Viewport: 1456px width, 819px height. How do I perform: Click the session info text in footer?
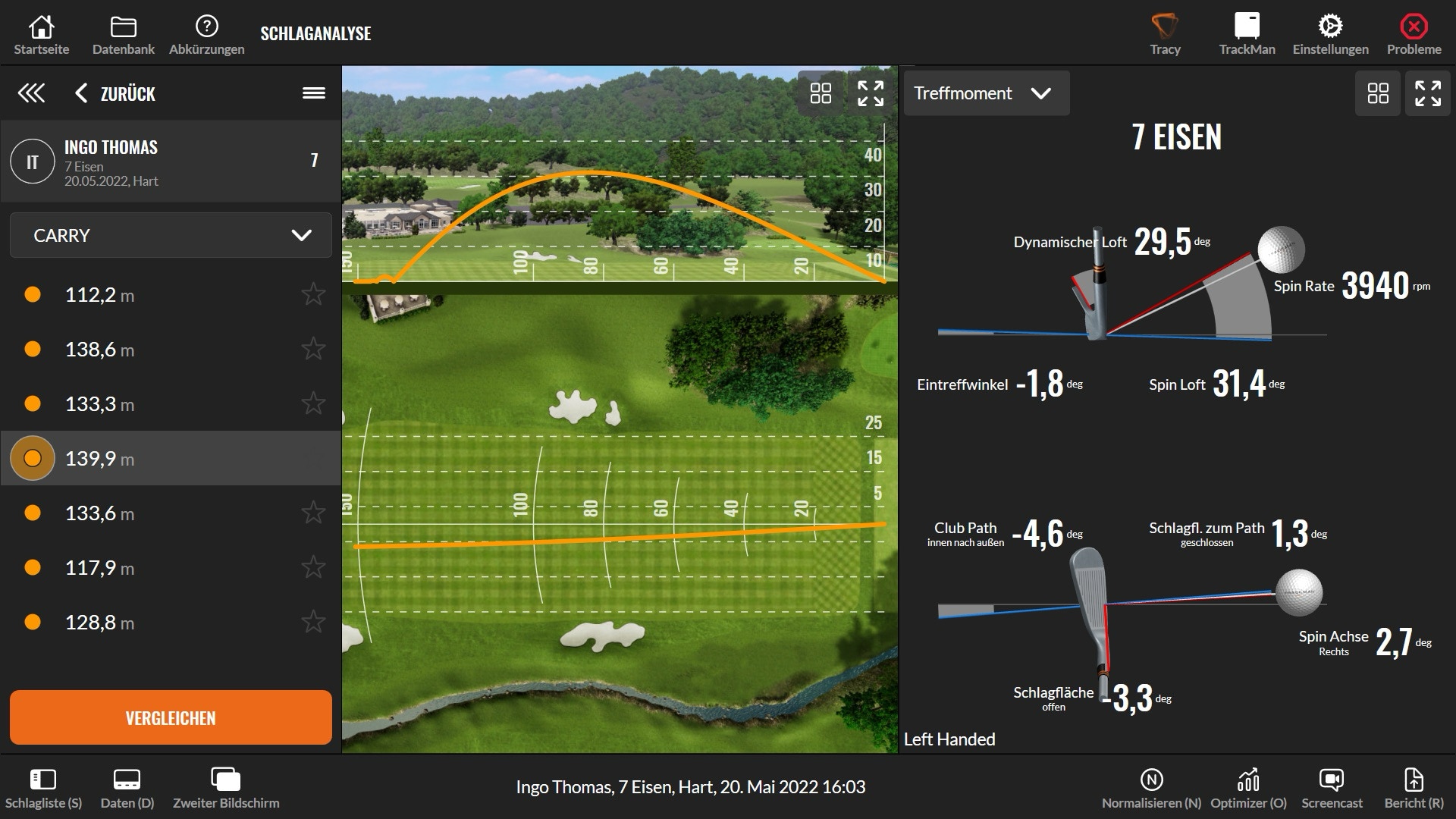point(691,787)
